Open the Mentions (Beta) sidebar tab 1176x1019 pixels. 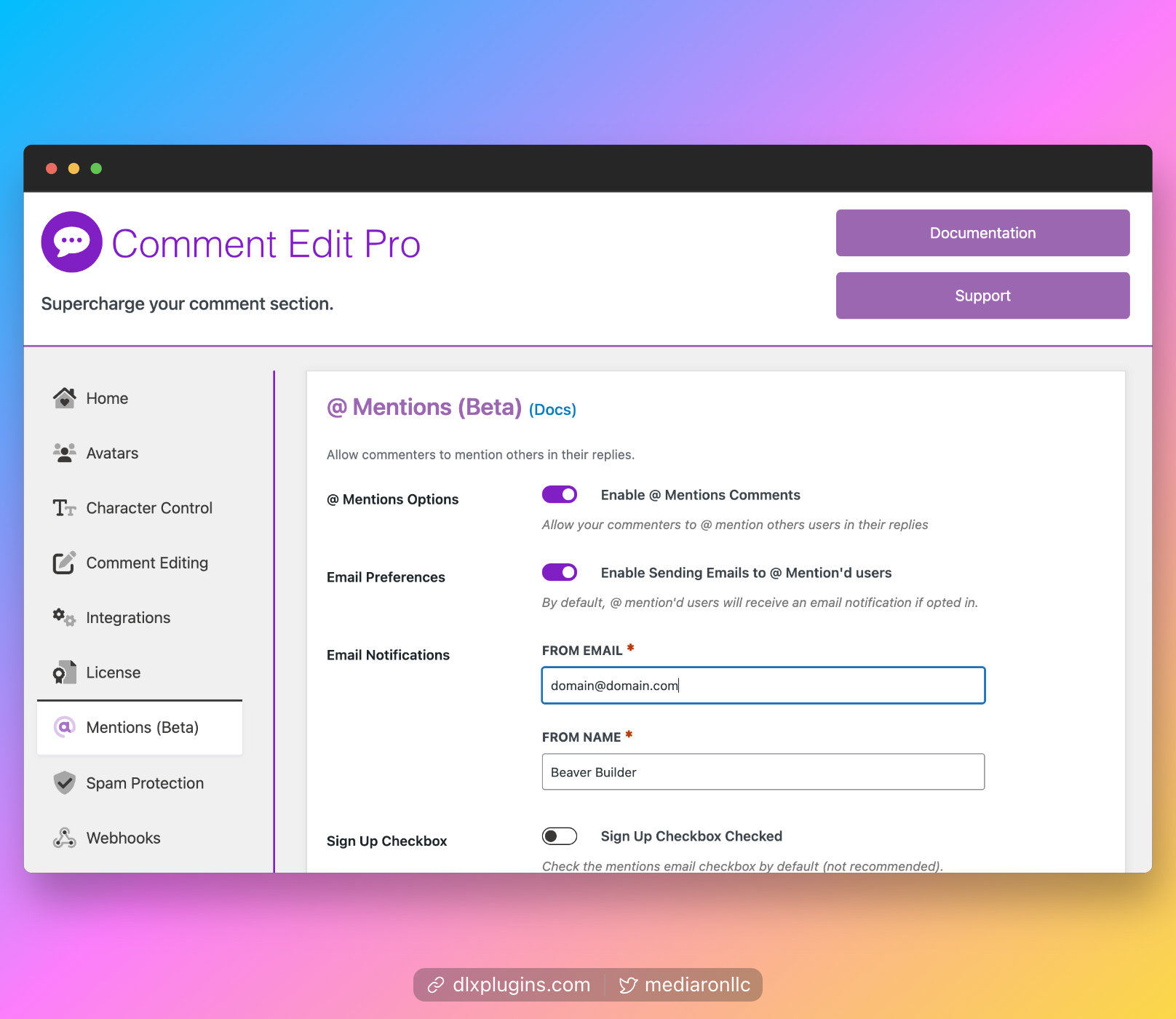pyautogui.click(x=142, y=728)
